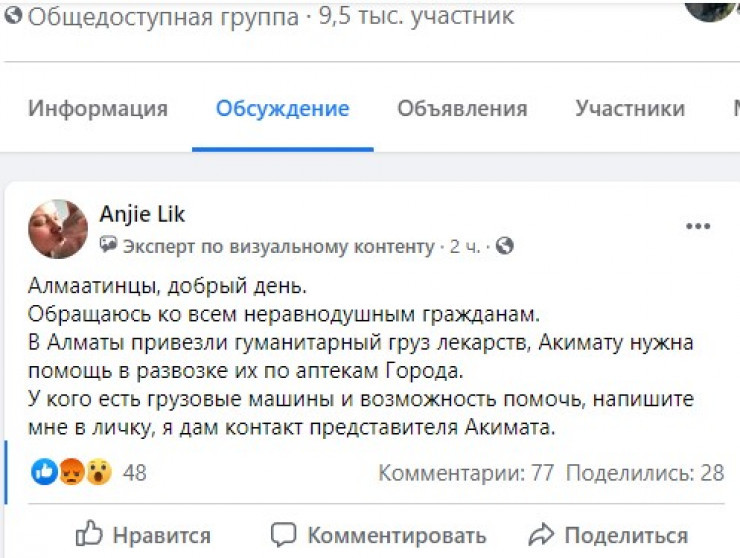This screenshot has height=558, width=740.
Task: Click the 48 reactions count
Action: (134, 473)
